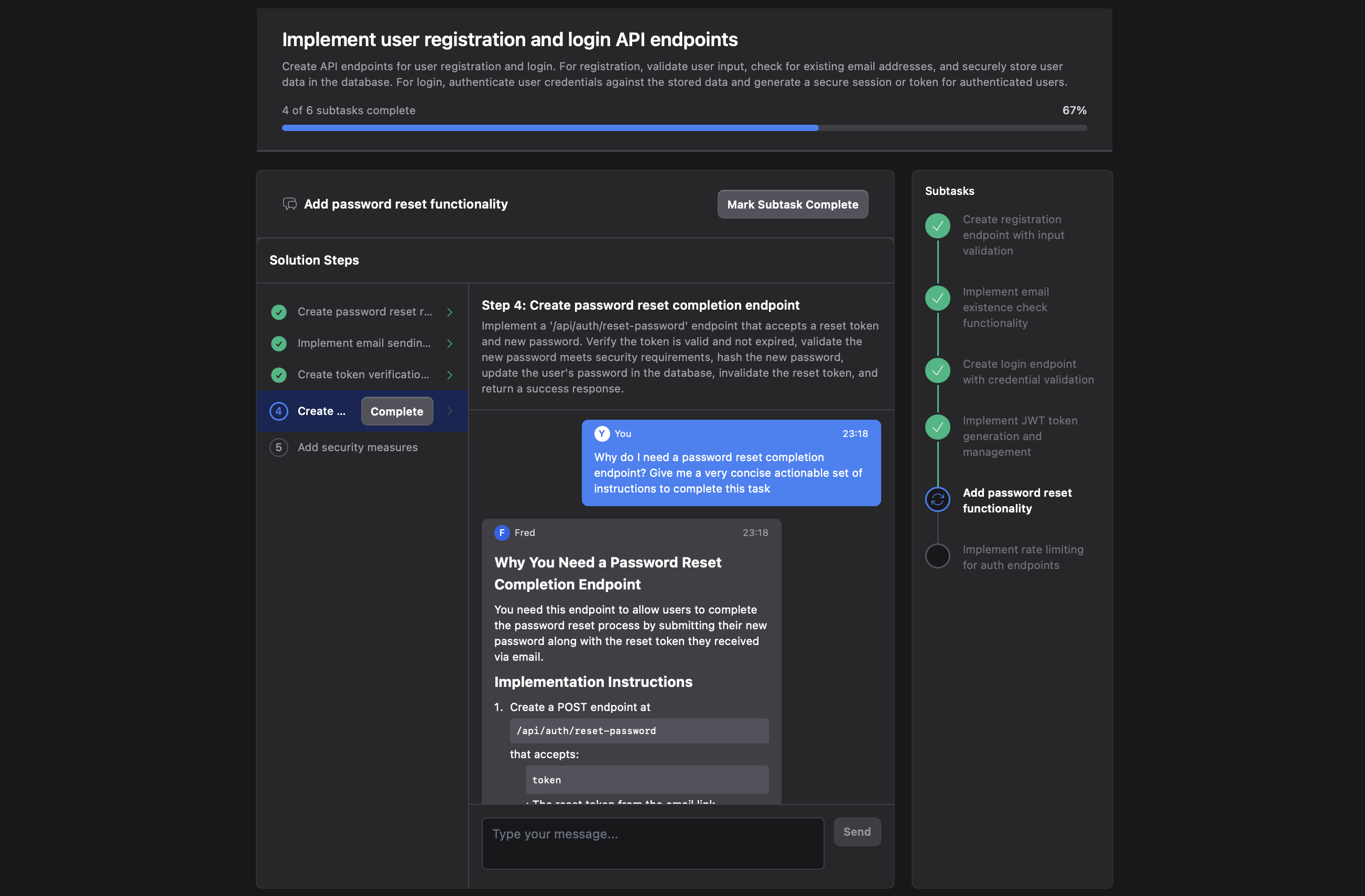The image size is (1365, 896).
Task: Click step 4 number circle icon
Action: 279,411
